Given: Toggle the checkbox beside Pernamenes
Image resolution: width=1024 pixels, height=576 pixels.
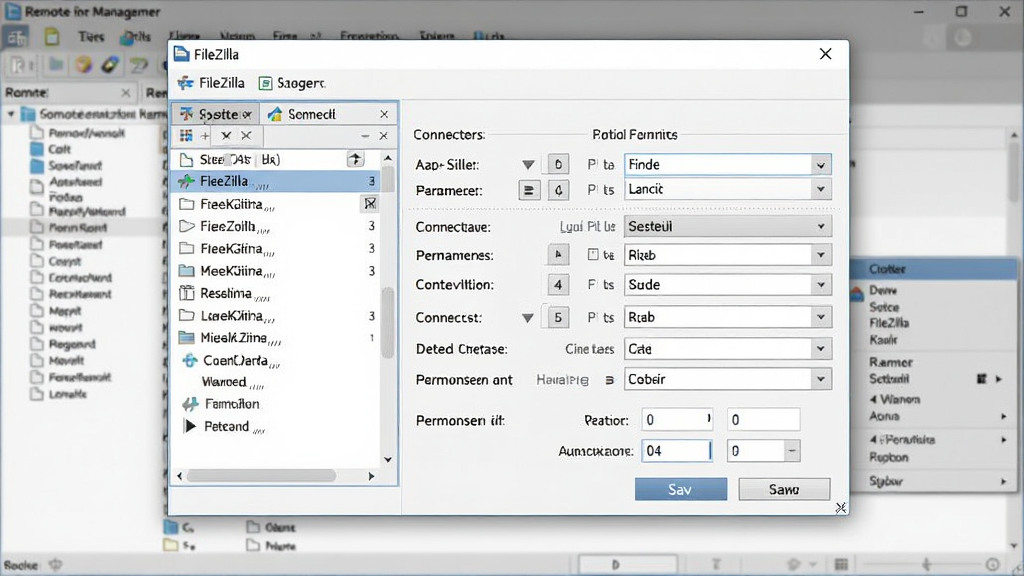Looking at the screenshot, I should click(x=592, y=255).
